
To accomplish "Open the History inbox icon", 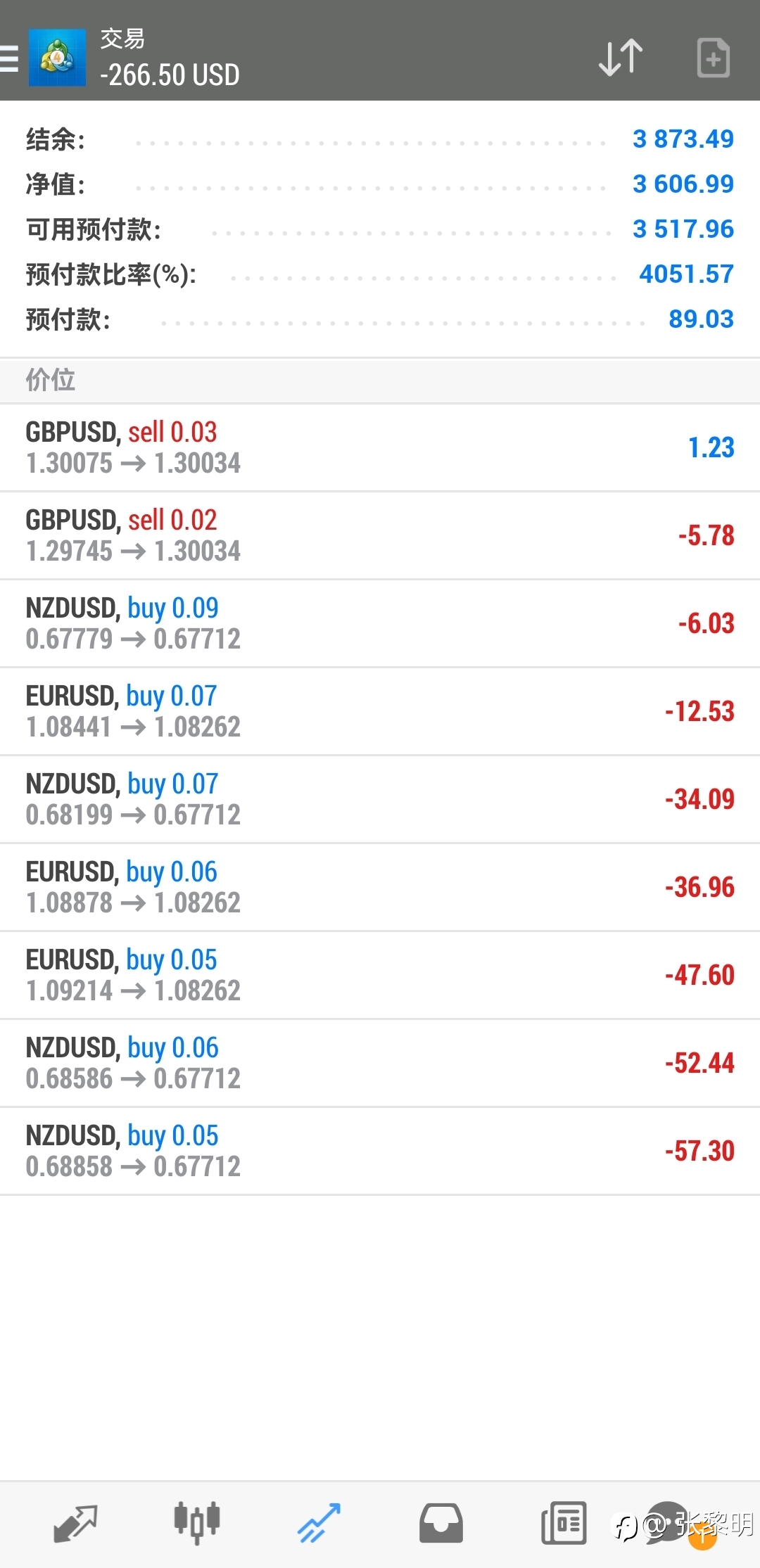I will point(441,1524).
